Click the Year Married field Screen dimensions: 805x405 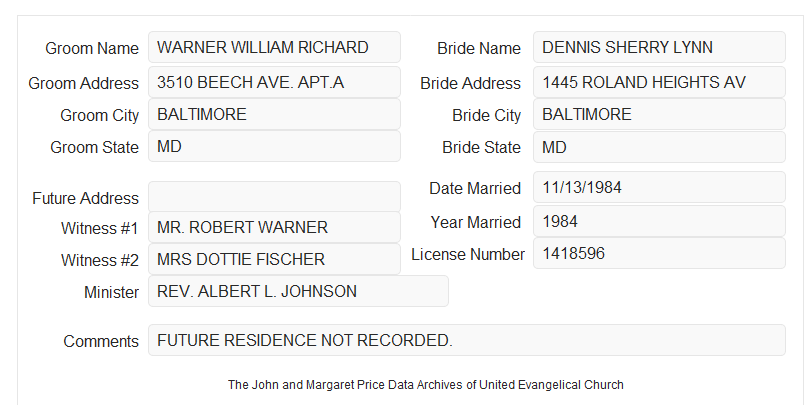click(x=659, y=221)
